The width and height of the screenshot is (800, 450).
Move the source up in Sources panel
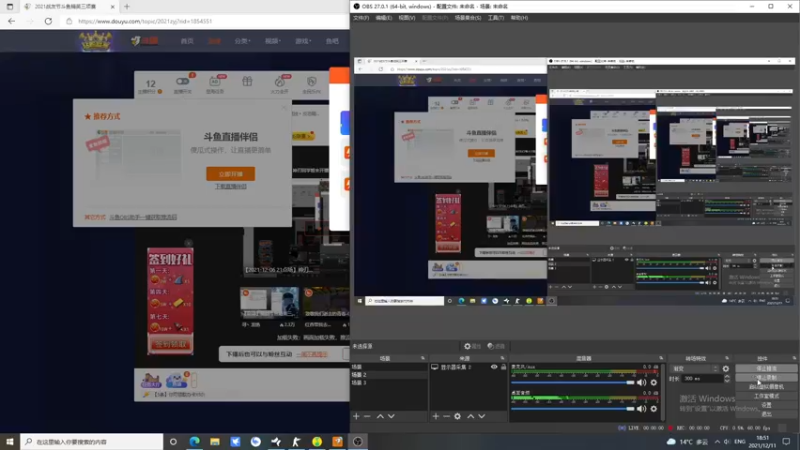pyautogui.click(x=470, y=416)
